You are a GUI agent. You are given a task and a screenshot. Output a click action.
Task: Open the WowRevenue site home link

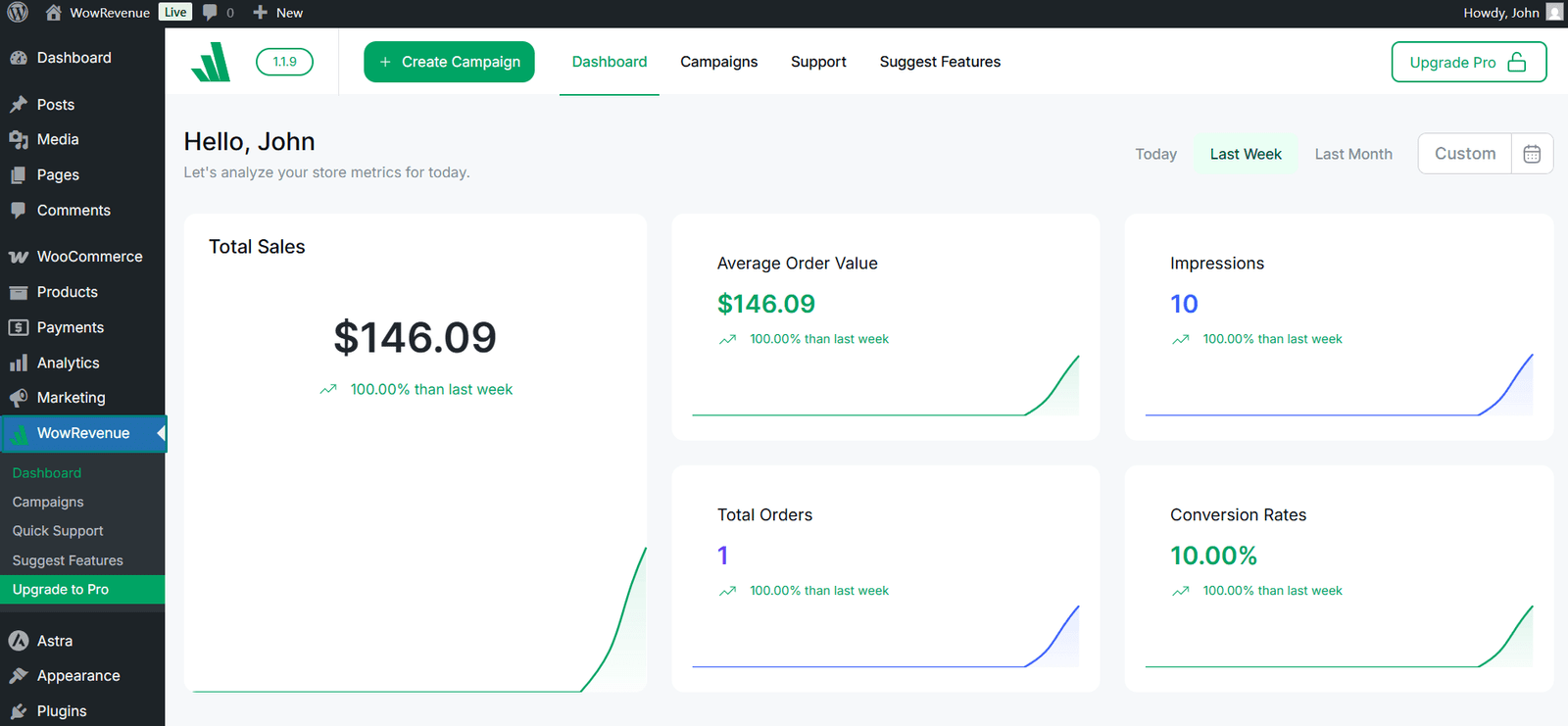pos(97,13)
